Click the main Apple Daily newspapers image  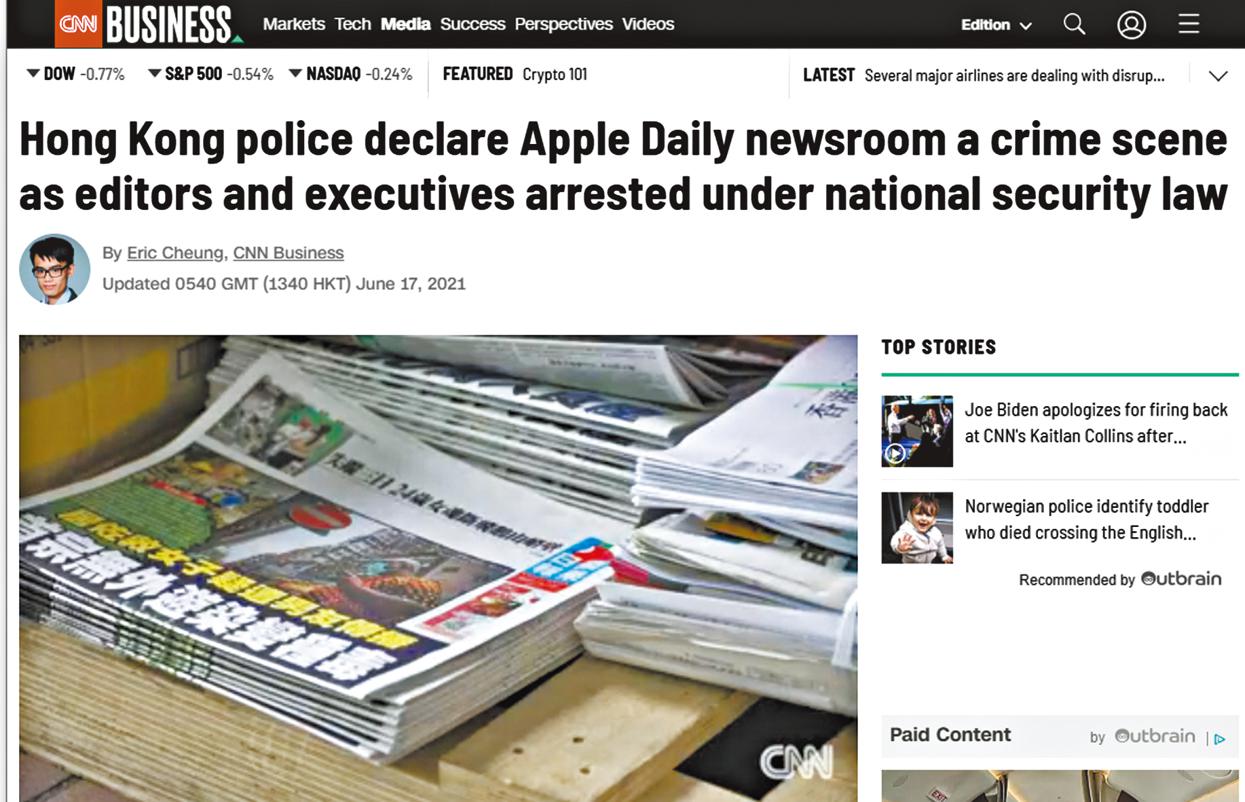[x=438, y=568]
